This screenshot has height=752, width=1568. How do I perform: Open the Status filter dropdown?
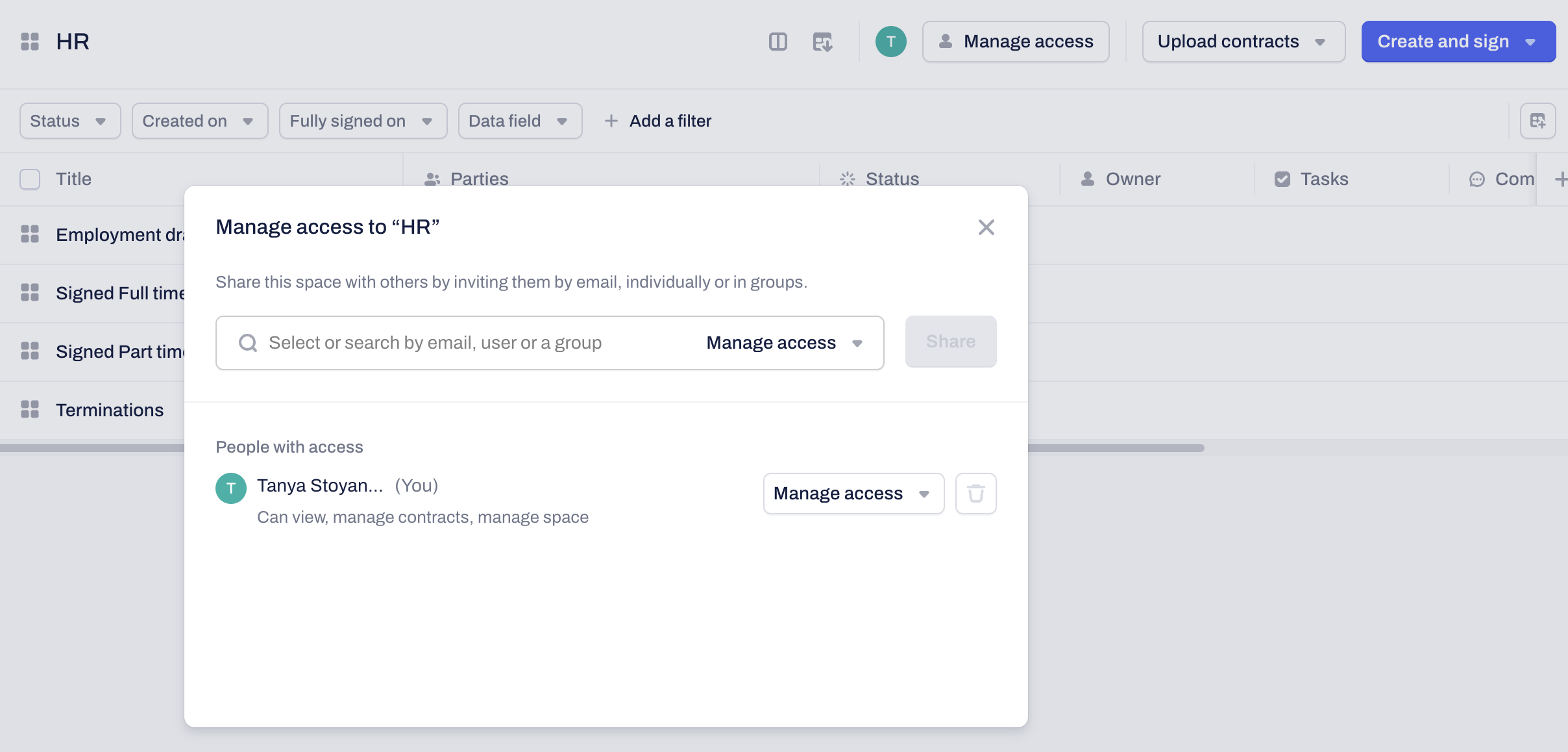(x=69, y=121)
